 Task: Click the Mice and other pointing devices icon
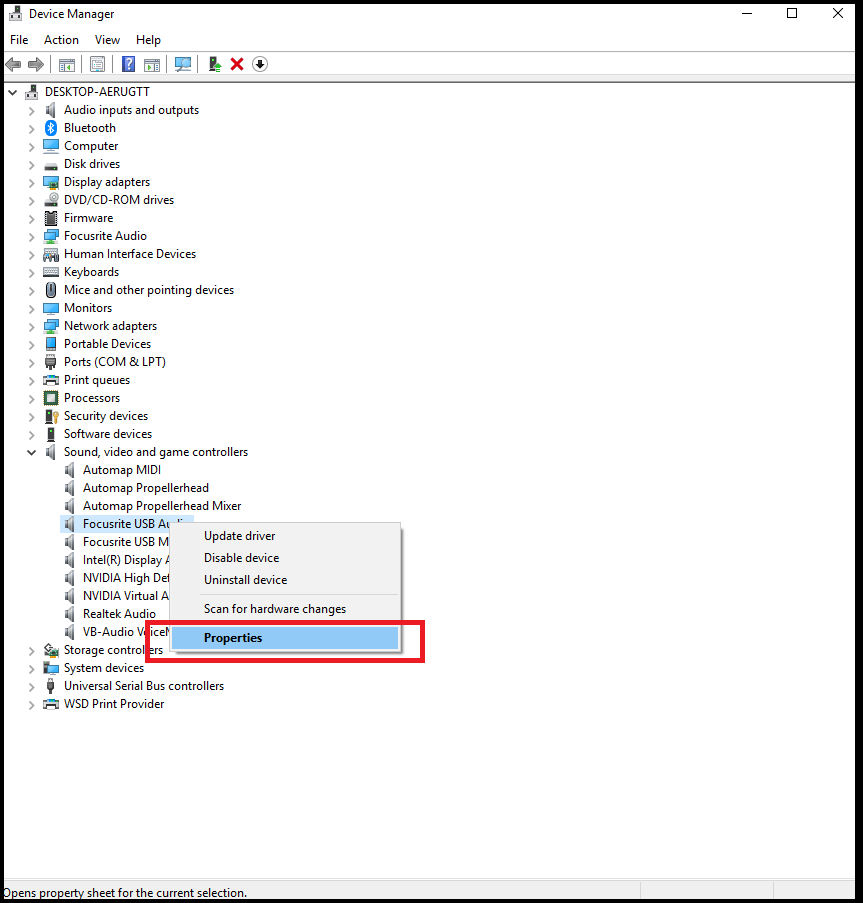click(51, 290)
